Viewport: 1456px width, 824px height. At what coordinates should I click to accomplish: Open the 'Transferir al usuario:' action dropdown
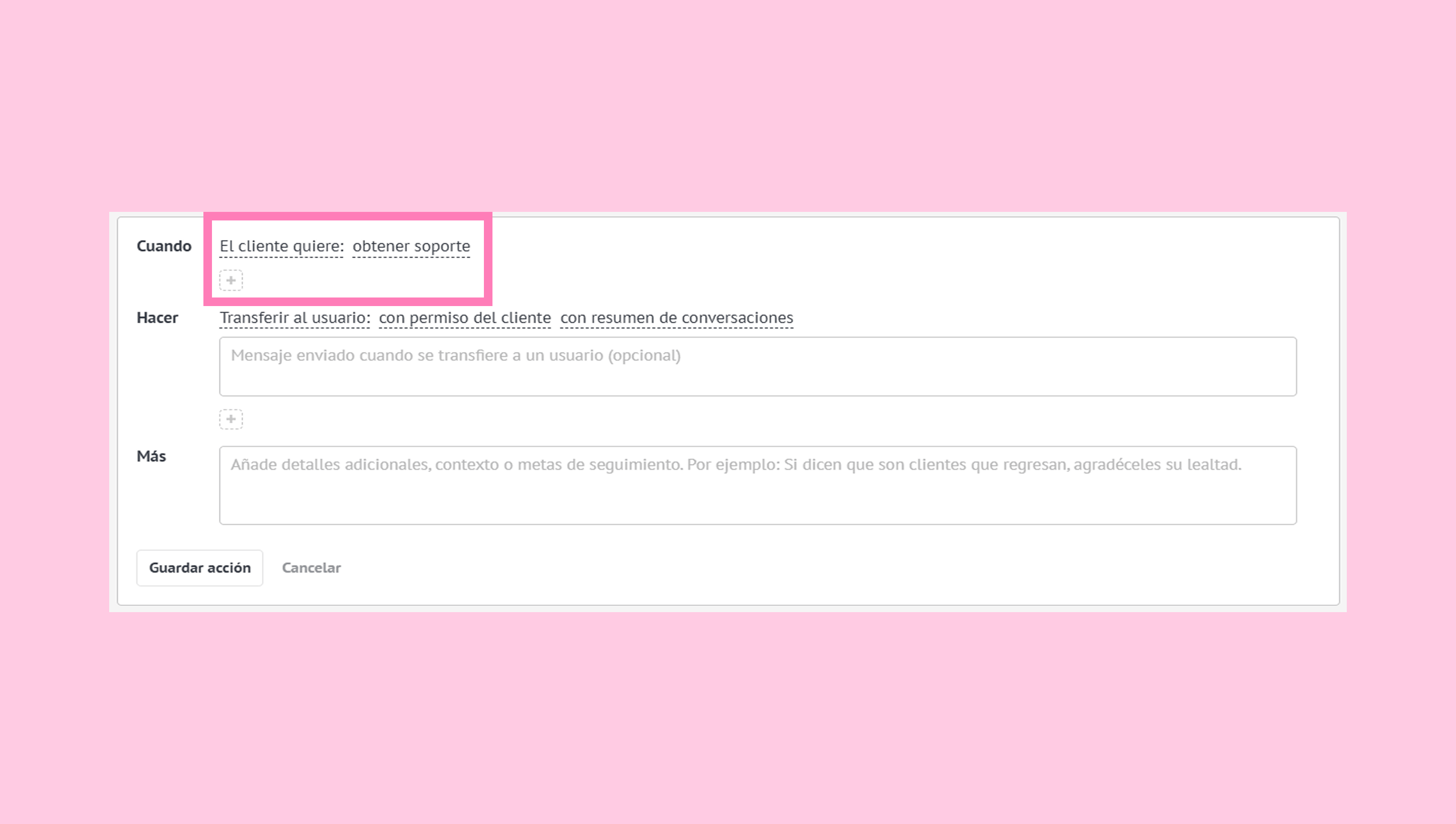(294, 318)
